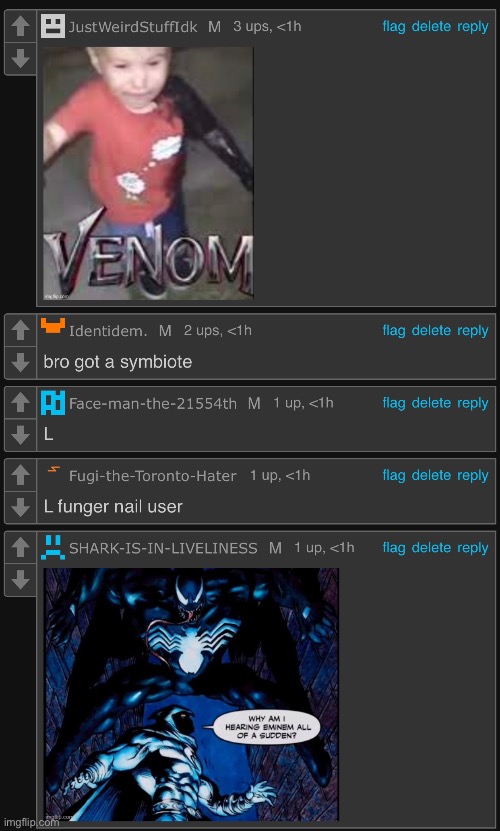This screenshot has height=831, width=500.
Task: Downvote the 'bro got a symbiote' comment
Action: point(20,363)
